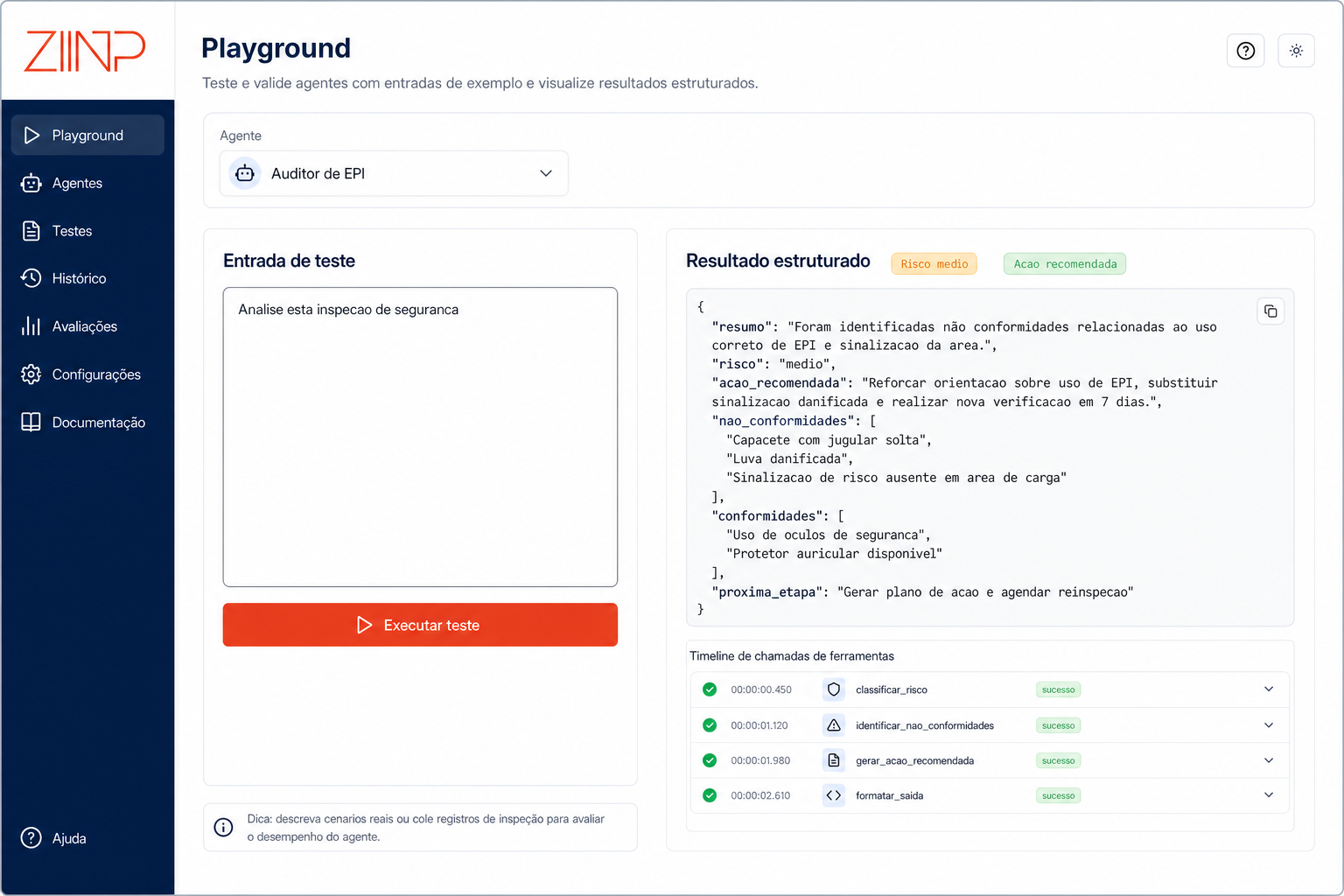
Task: Open the help question-mark icon in header
Action: (x=1245, y=51)
